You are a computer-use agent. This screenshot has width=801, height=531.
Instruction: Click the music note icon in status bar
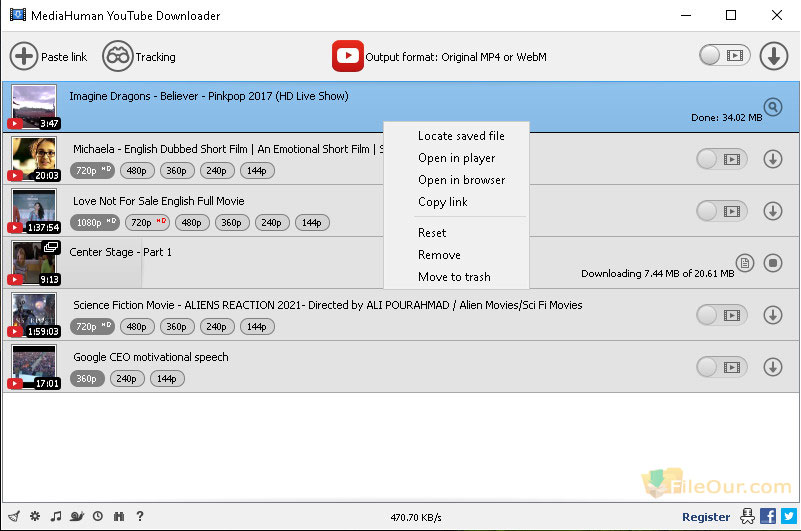click(x=56, y=516)
